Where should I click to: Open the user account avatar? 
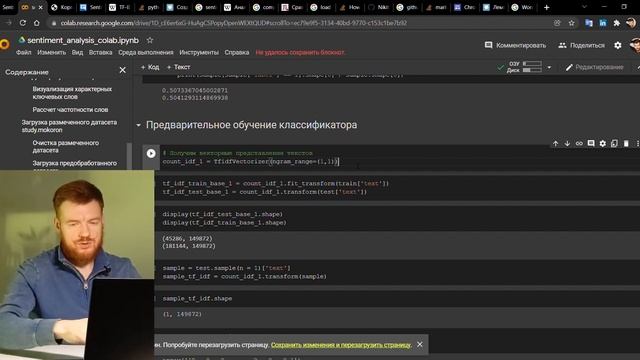pyautogui.click(x=635, y=45)
